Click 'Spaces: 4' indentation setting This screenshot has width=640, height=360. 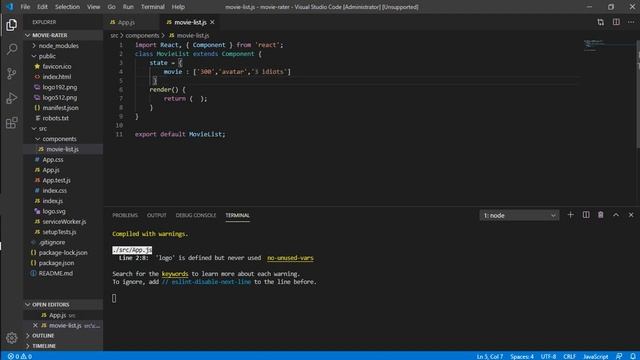(522, 356)
